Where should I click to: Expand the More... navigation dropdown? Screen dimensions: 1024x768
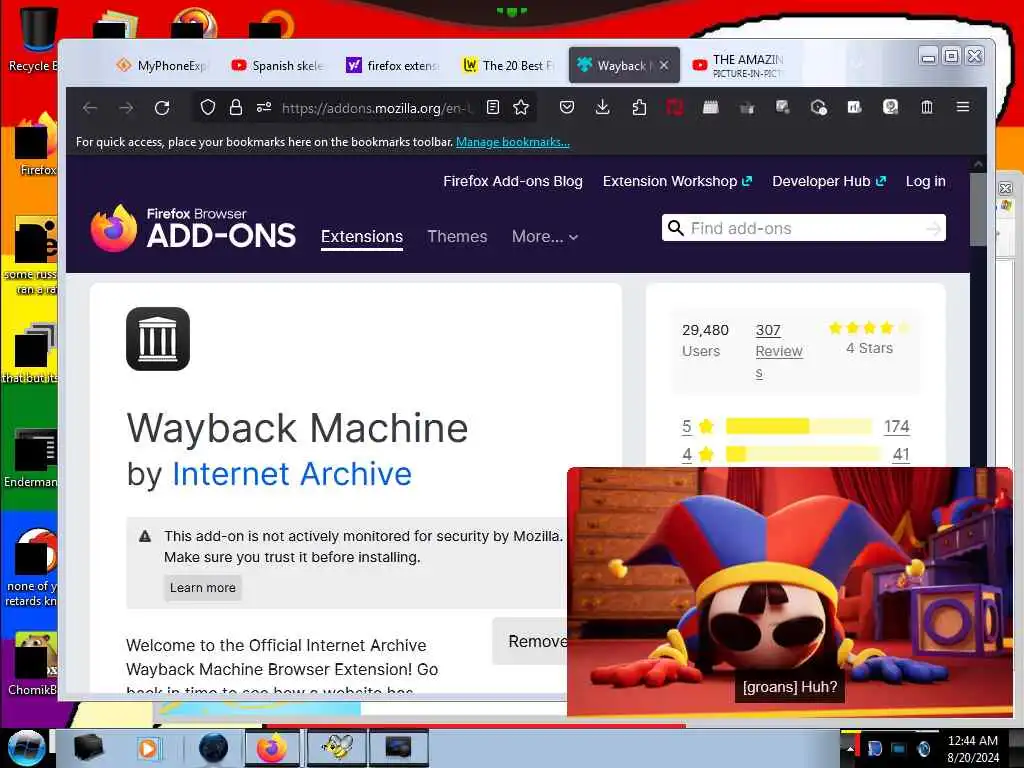point(545,236)
